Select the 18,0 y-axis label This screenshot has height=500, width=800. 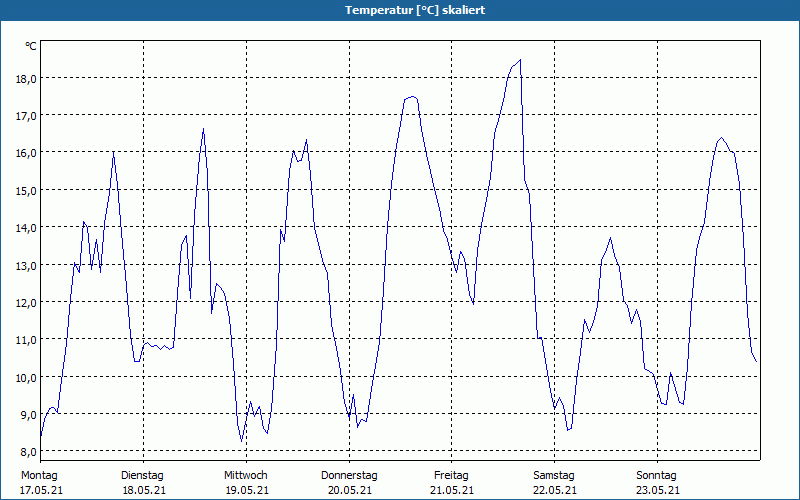(28, 79)
